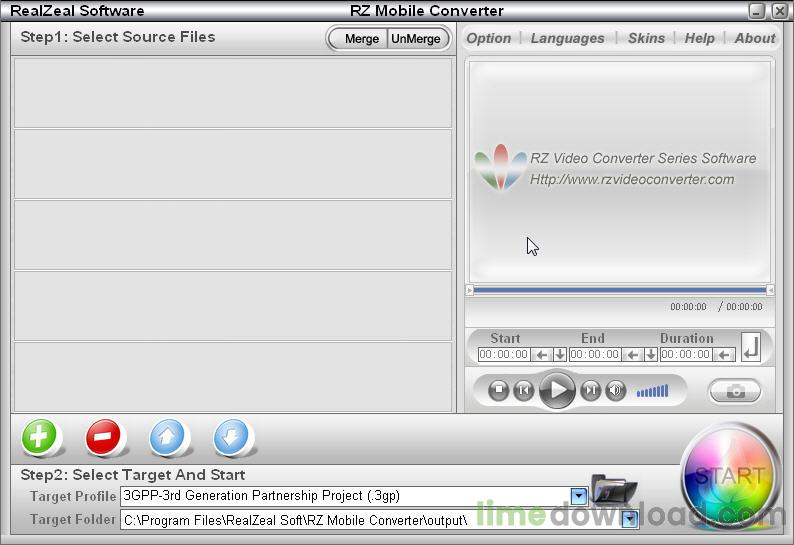Set Start time with left arrow button
This screenshot has height=545, width=794.
click(541, 355)
